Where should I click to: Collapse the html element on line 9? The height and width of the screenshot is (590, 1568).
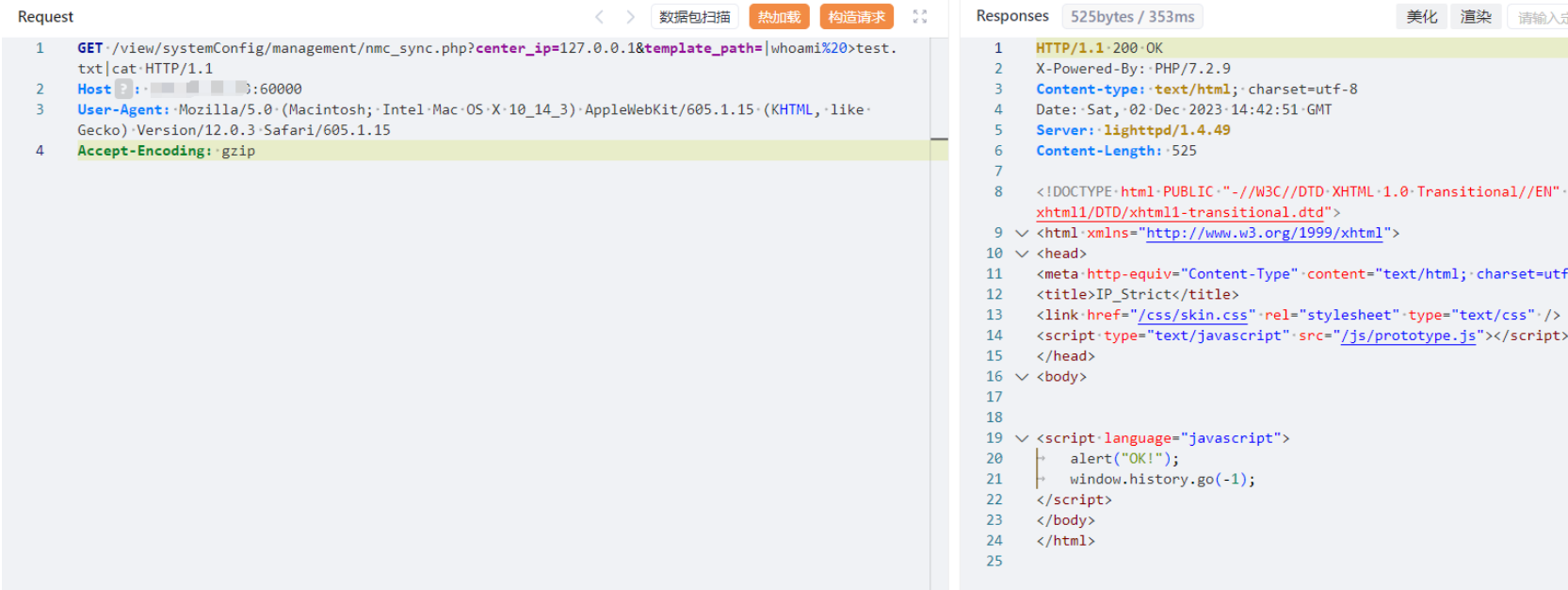pos(1022,233)
